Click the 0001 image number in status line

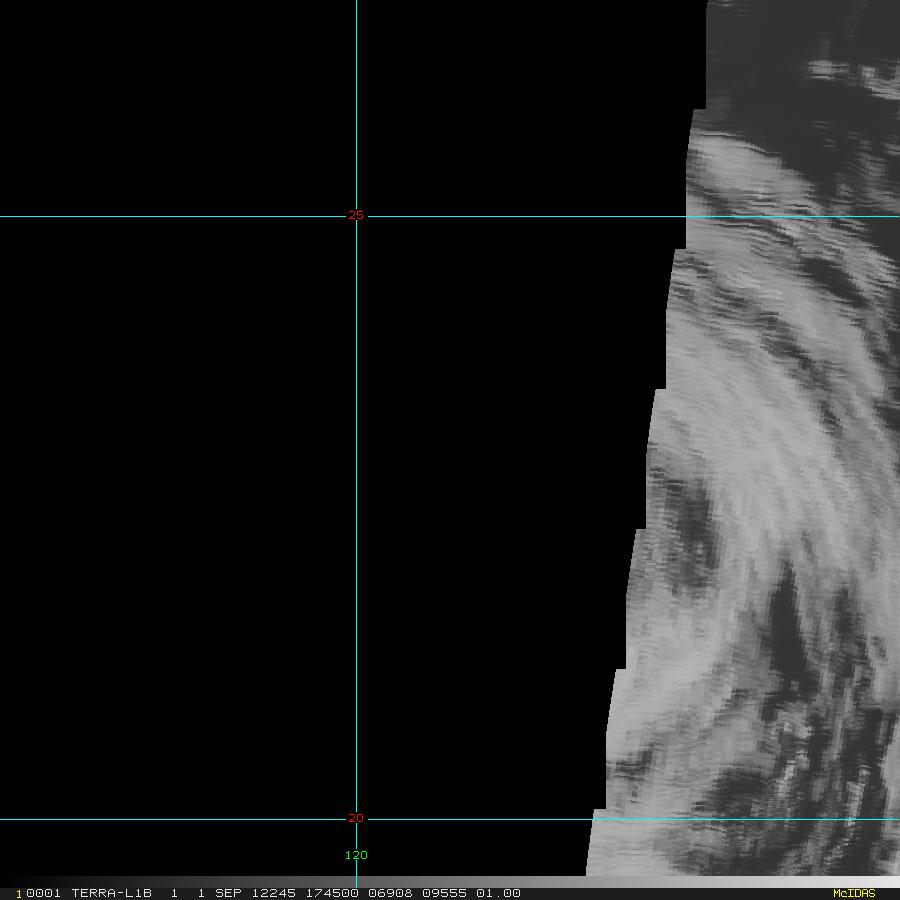(x=43, y=893)
